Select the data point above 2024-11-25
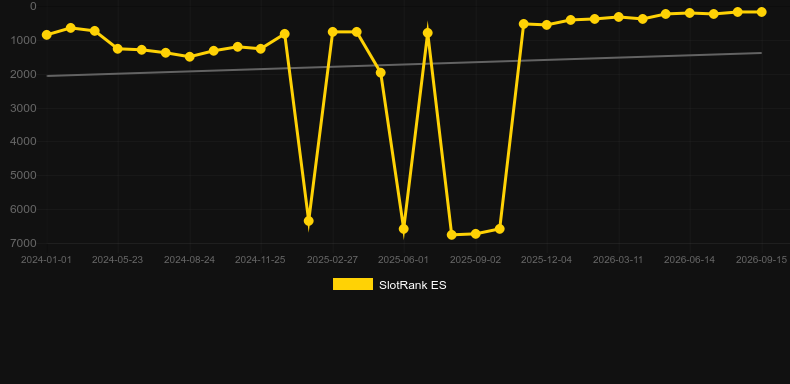This screenshot has width=790, height=384. point(260,49)
